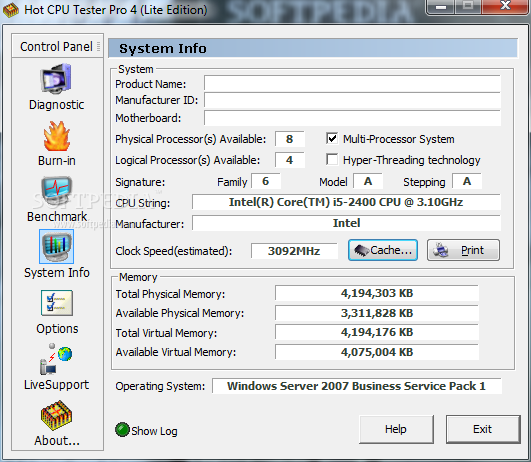Open the Diagnostic panel icon
This screenshot has height=462, width=531.
(56, 79)
